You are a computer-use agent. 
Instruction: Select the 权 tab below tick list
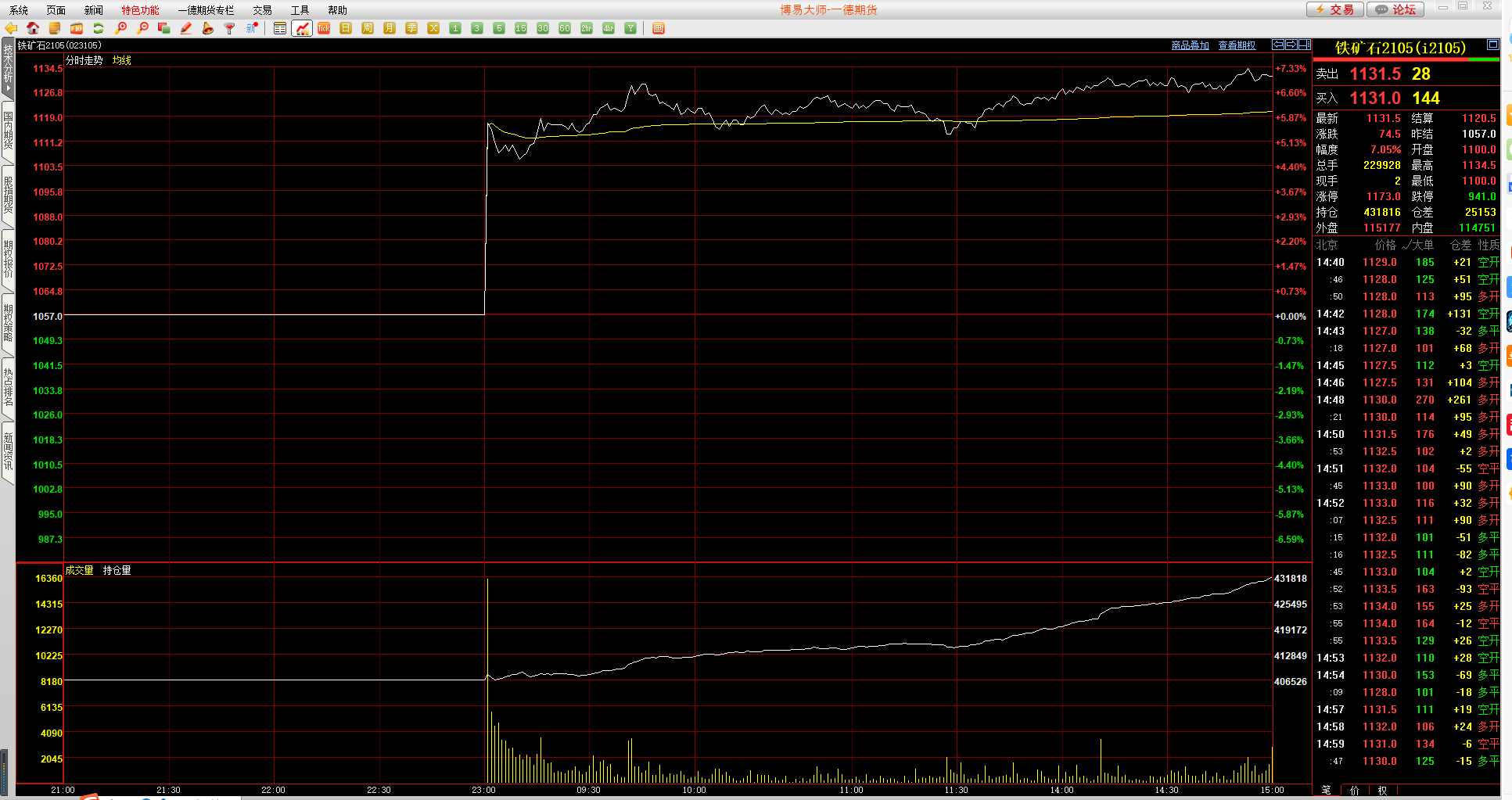click(1383, 791)
